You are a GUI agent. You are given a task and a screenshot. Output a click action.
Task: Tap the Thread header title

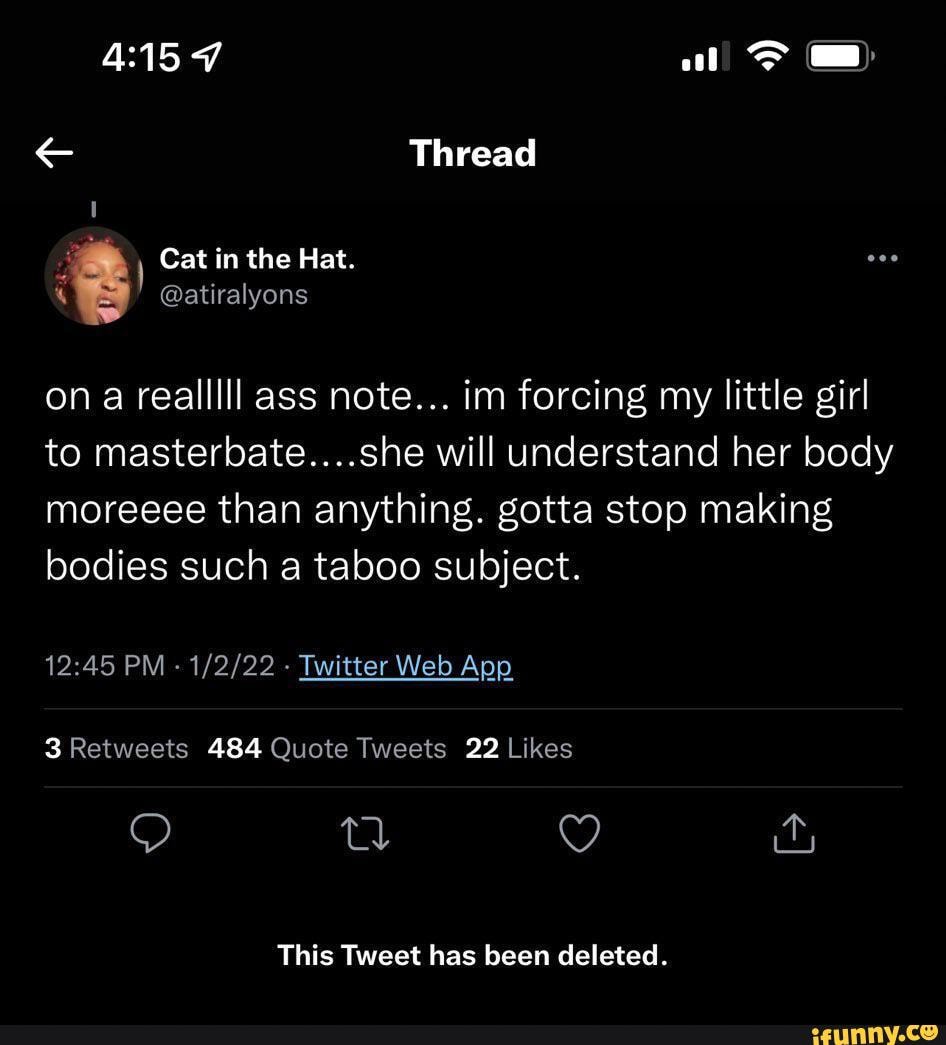point(472,153)
